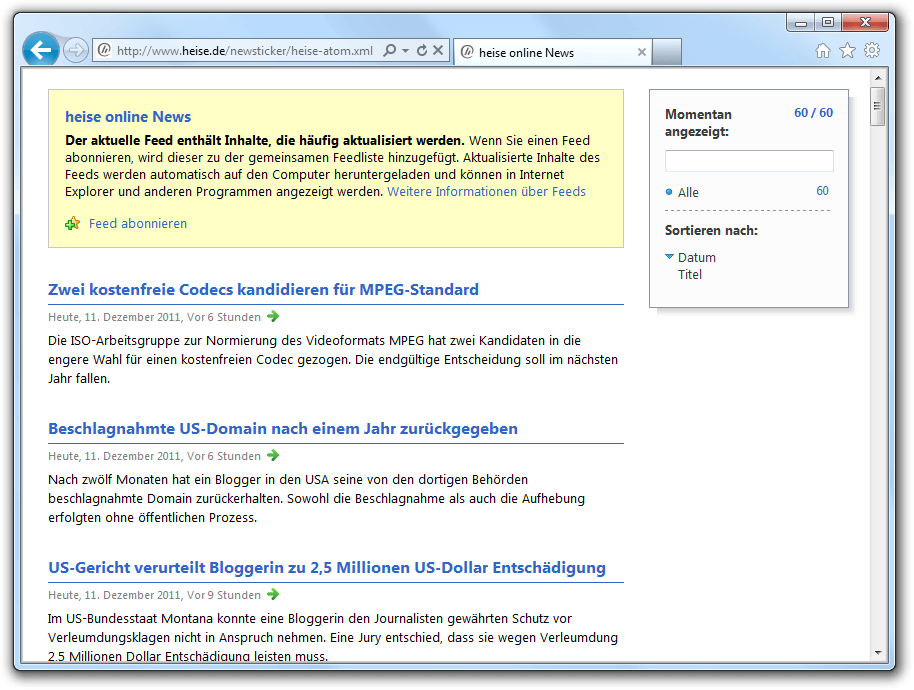Click the Stop loading X icon
Image resolution: width=914 pixels, height=690 pixels.
pyautogui.click(x=438, y=51)
